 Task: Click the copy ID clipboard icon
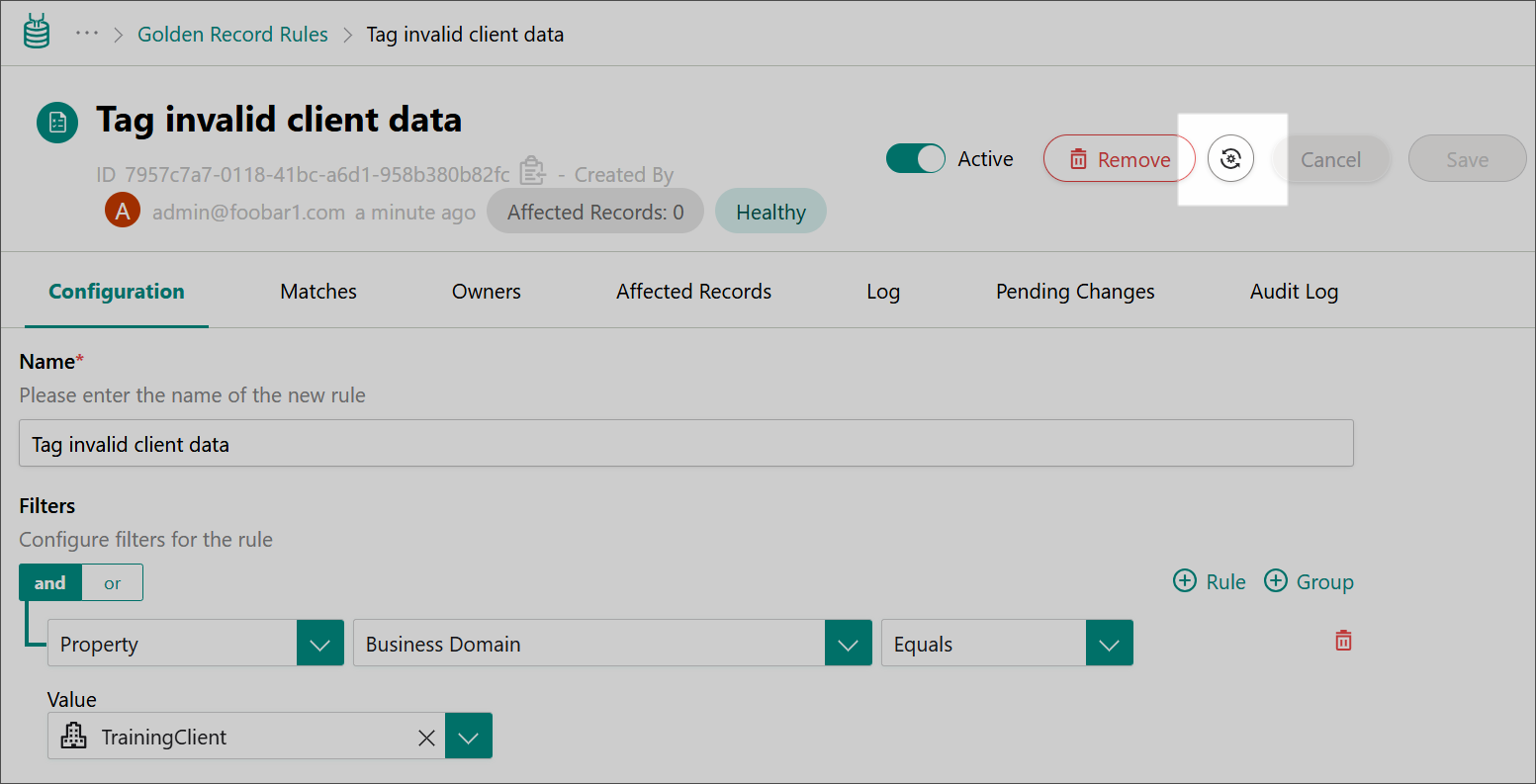click(532, 170)
